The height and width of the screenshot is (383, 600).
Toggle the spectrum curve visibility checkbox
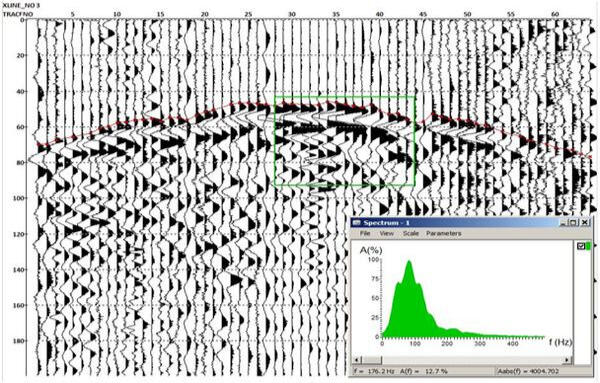tap(581, 246)
